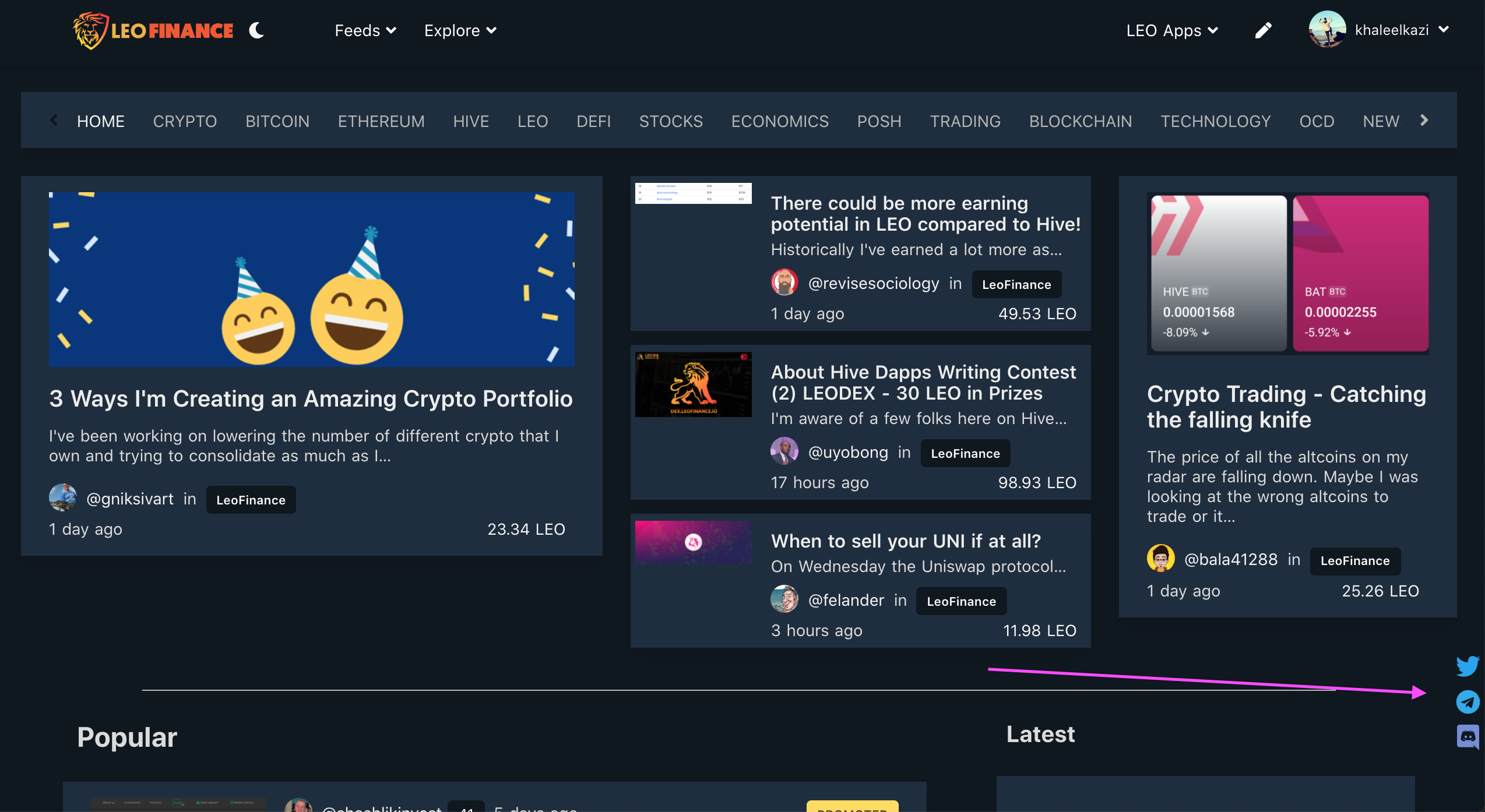Click the LeoFinance lion logo
The width and height of the screenshot is (1485, 812).
point(153,30)
